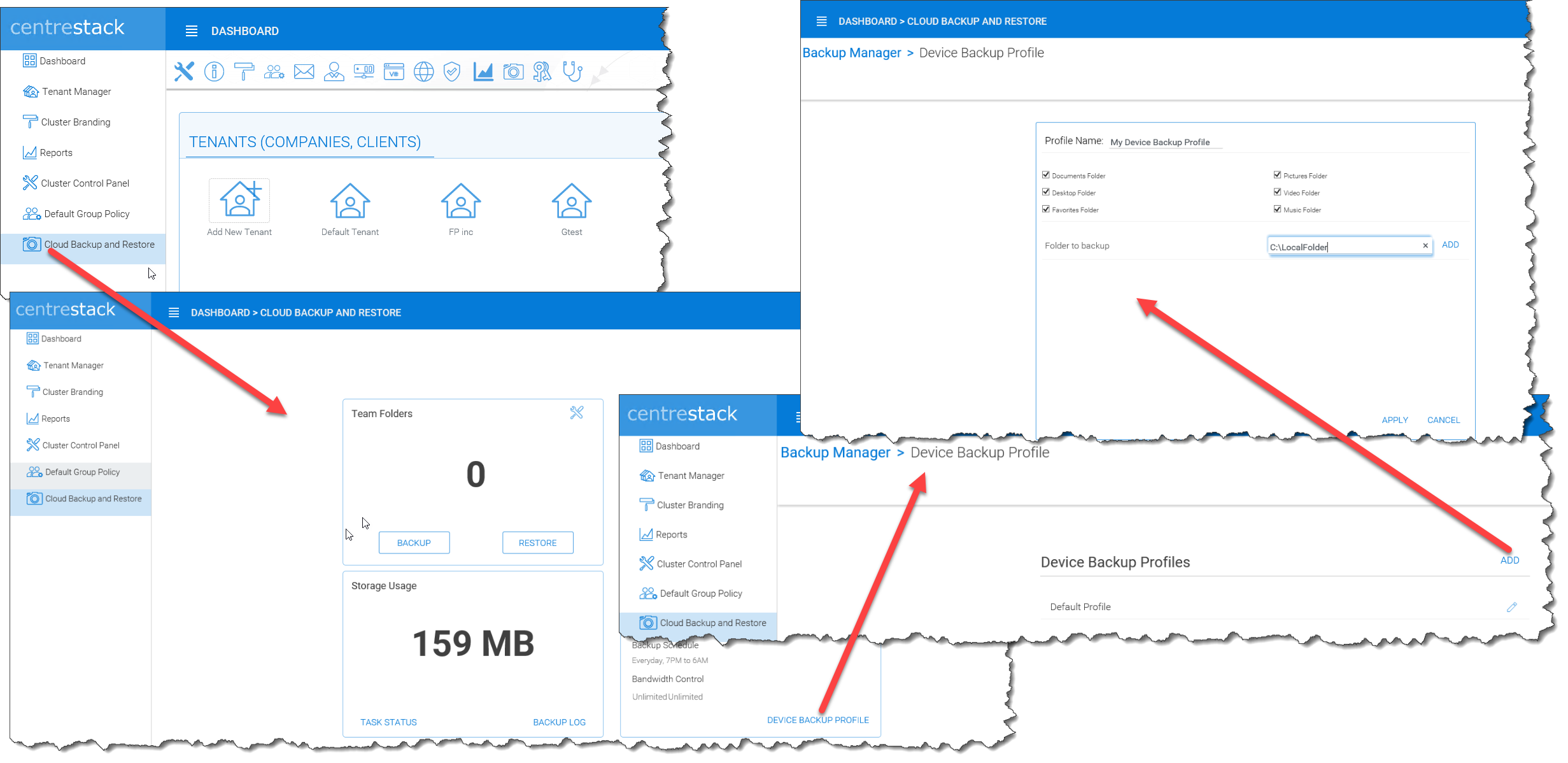Open the license key toolbar icon
The width and height of the screenshot is (1568, 763).
click(542, 71)
